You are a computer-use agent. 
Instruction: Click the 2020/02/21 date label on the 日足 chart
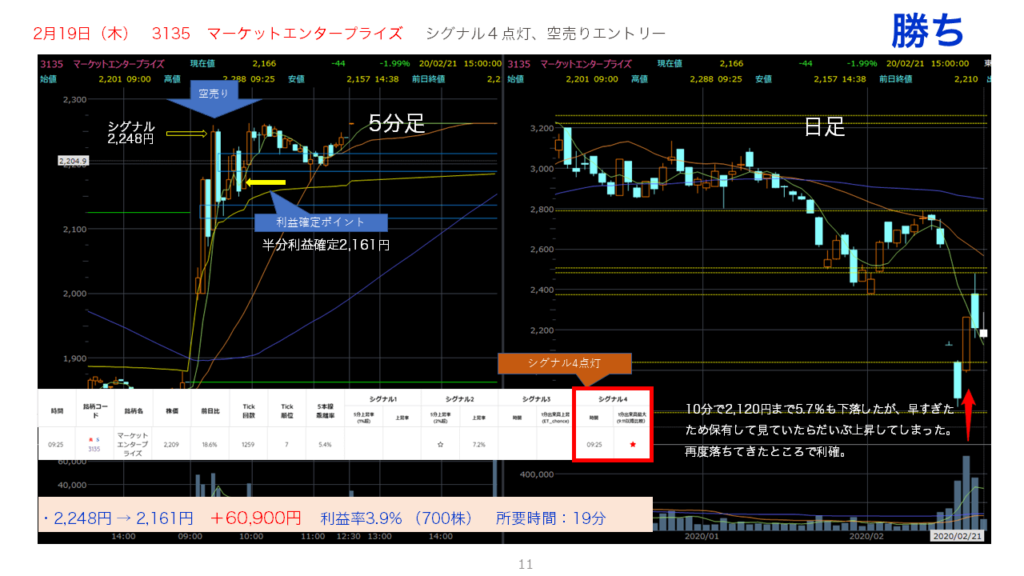(x=957, y=536)
